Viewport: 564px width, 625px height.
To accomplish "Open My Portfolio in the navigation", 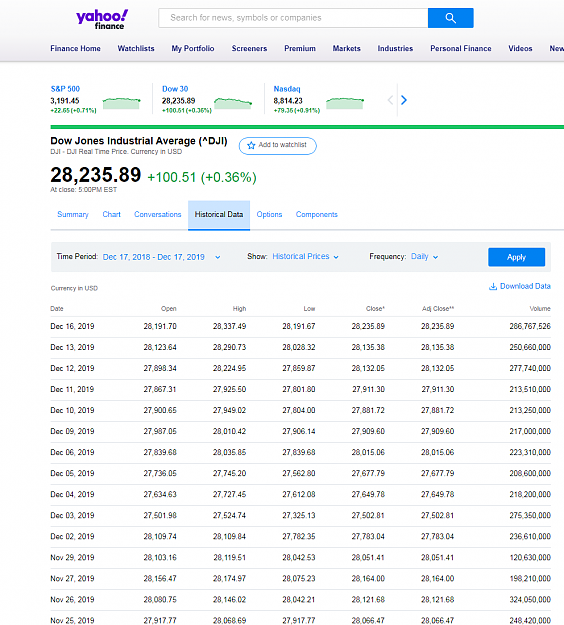I will tap(193, 49).
